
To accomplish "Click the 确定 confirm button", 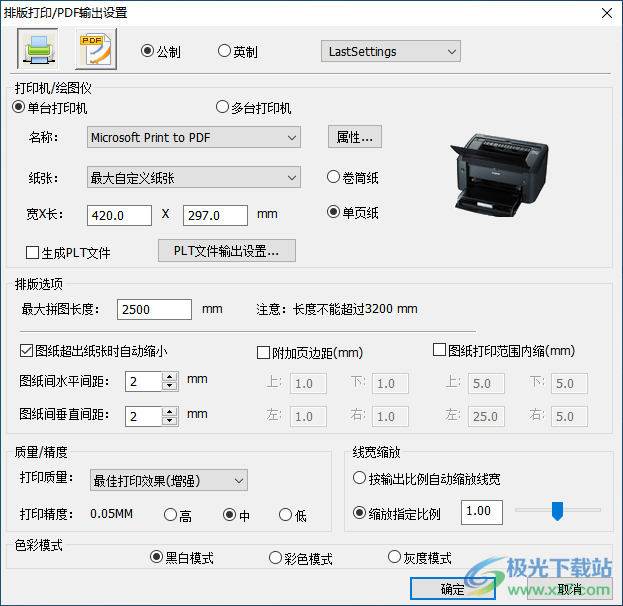I will (x=452, y=590).
